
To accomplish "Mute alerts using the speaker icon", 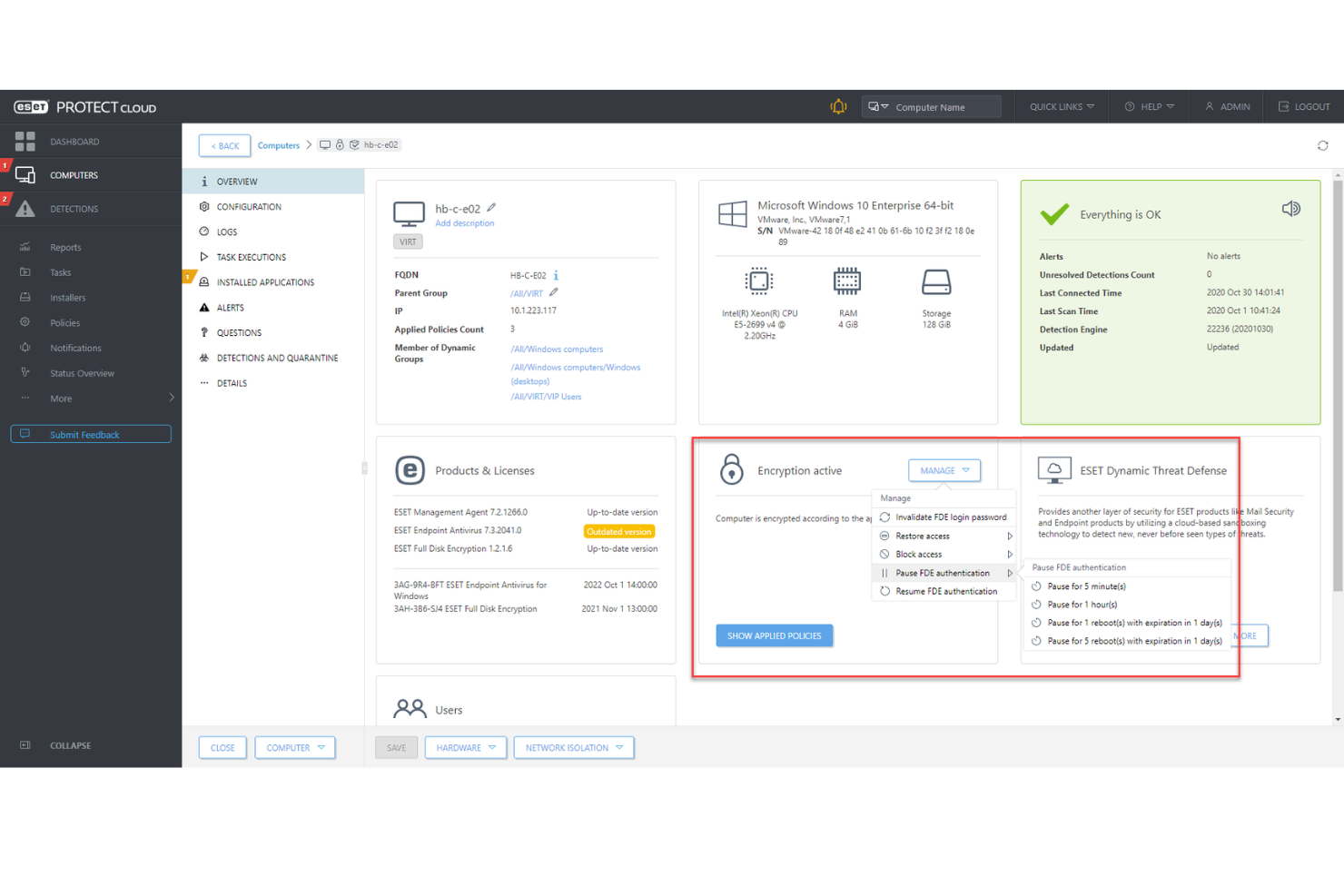I will (1290, 209).
